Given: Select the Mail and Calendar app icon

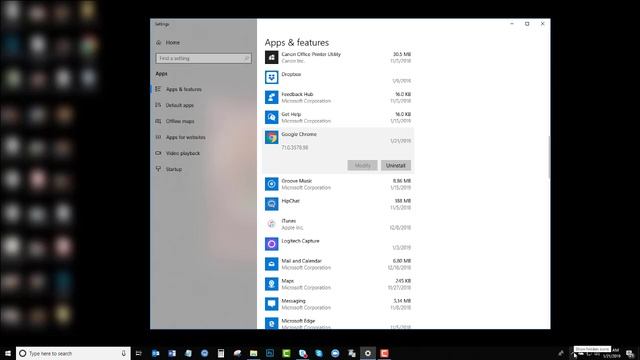Looking at the screenshot, I should click(x=271, y=264).
